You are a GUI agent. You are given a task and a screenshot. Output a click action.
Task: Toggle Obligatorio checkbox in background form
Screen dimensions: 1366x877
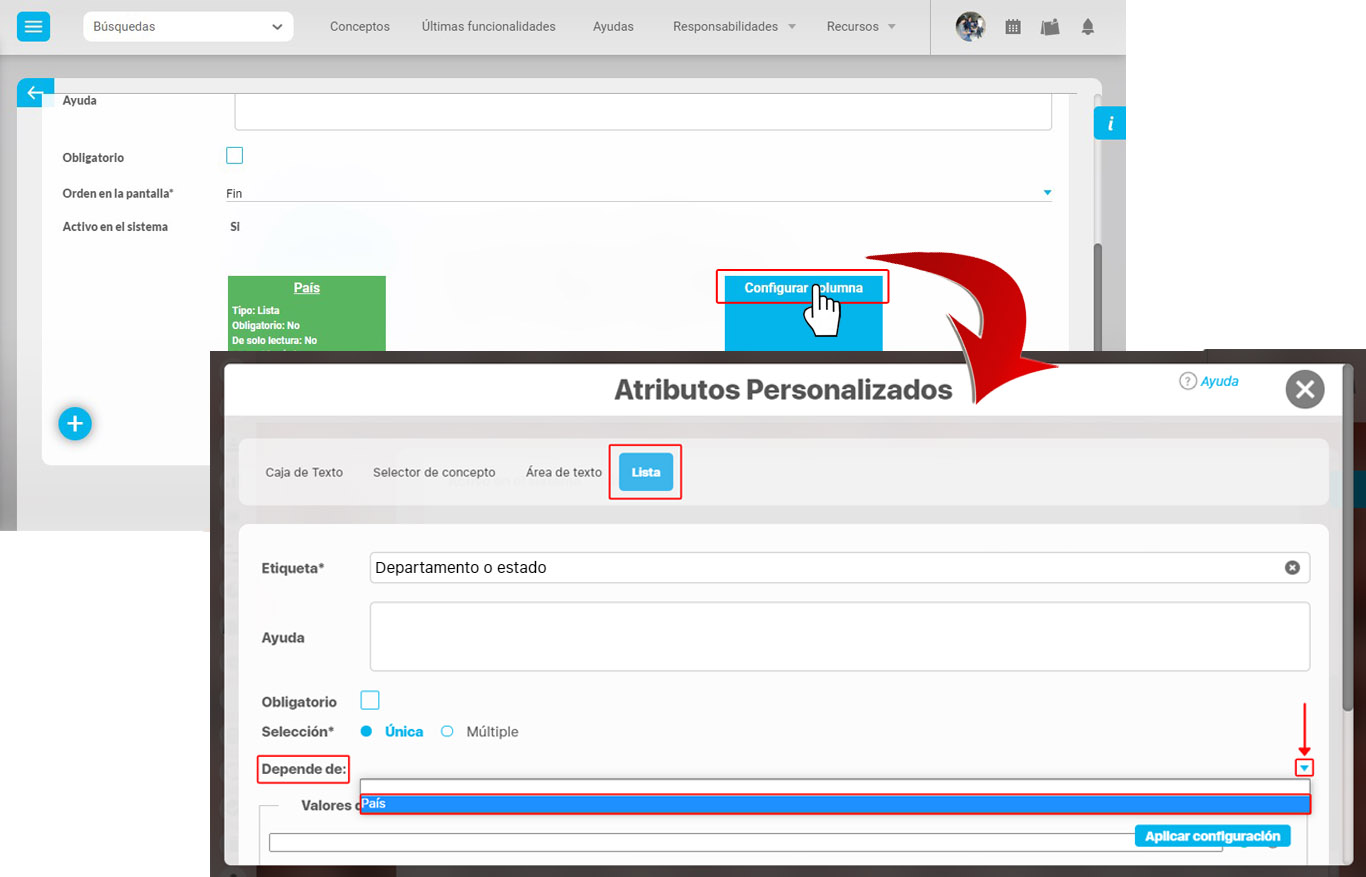[x=235, y=156]
